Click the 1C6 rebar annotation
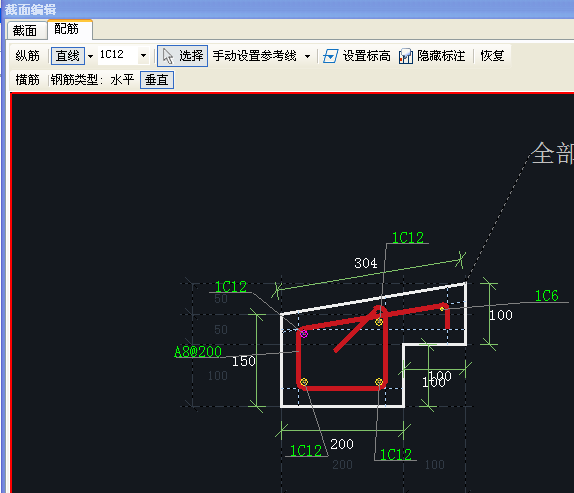574x493 pixels. (547, 296)
